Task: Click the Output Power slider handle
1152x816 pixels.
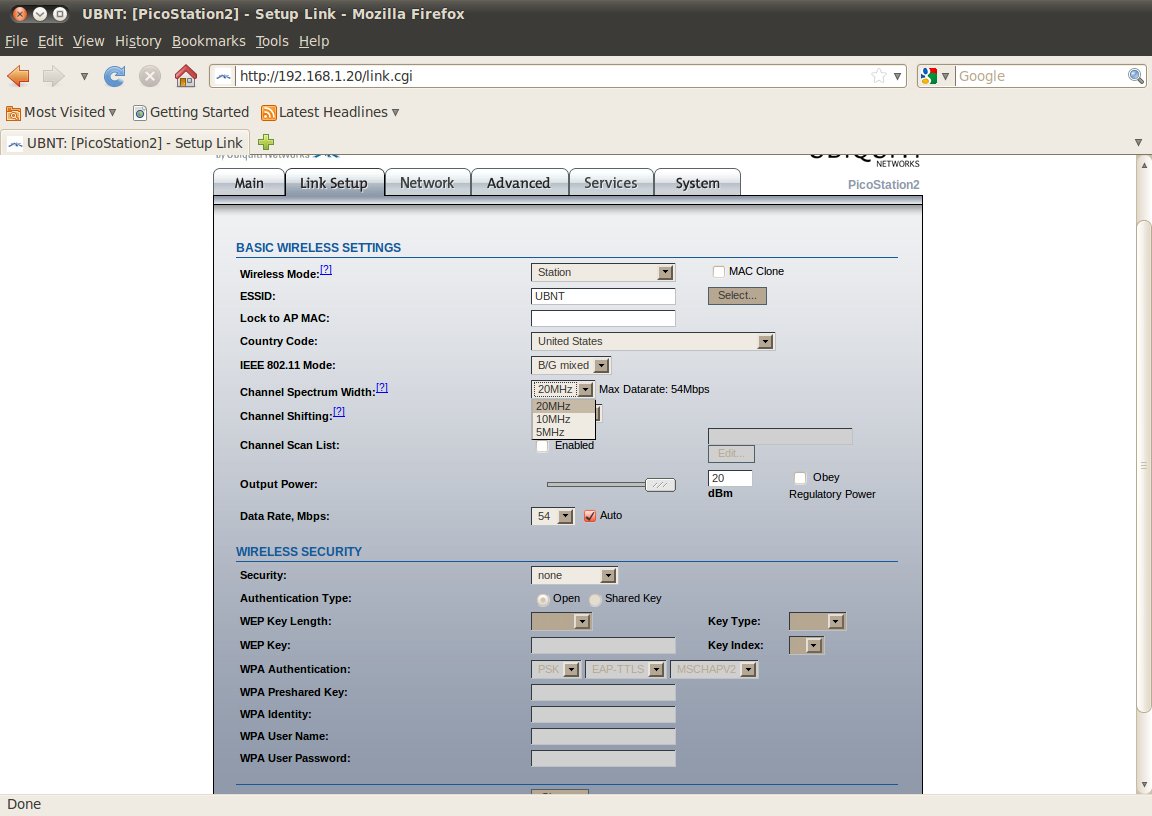Action: (660, 485)
